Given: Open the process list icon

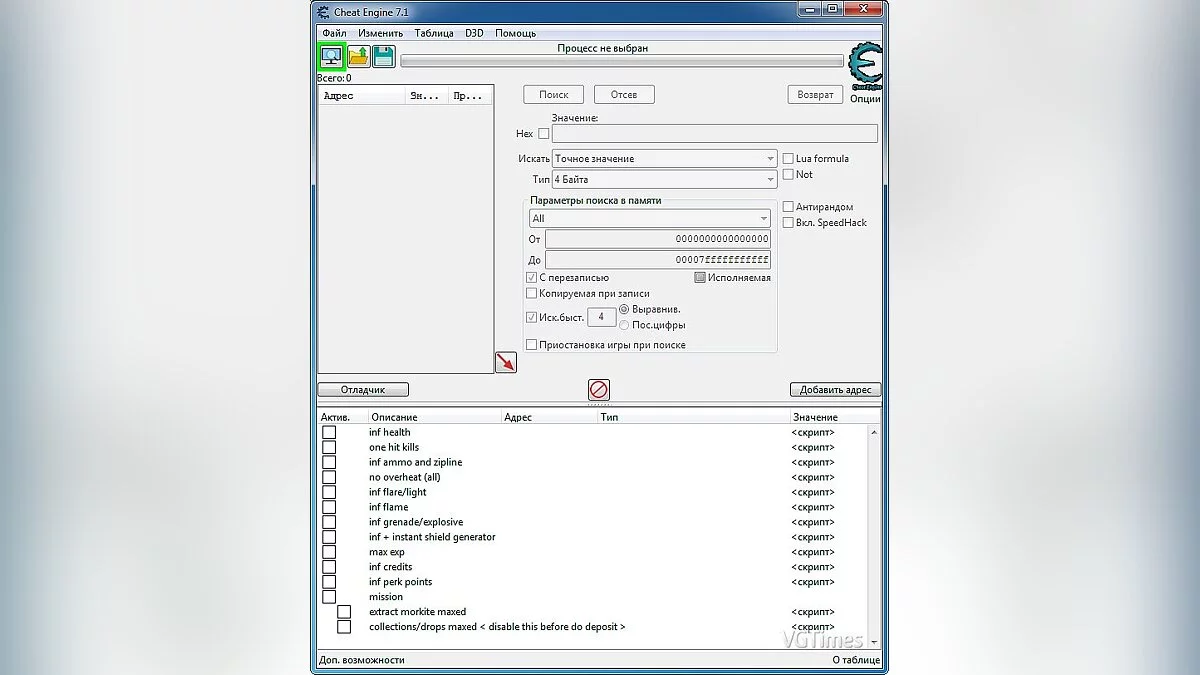Looking at the screenshot, I should point(331,56).
